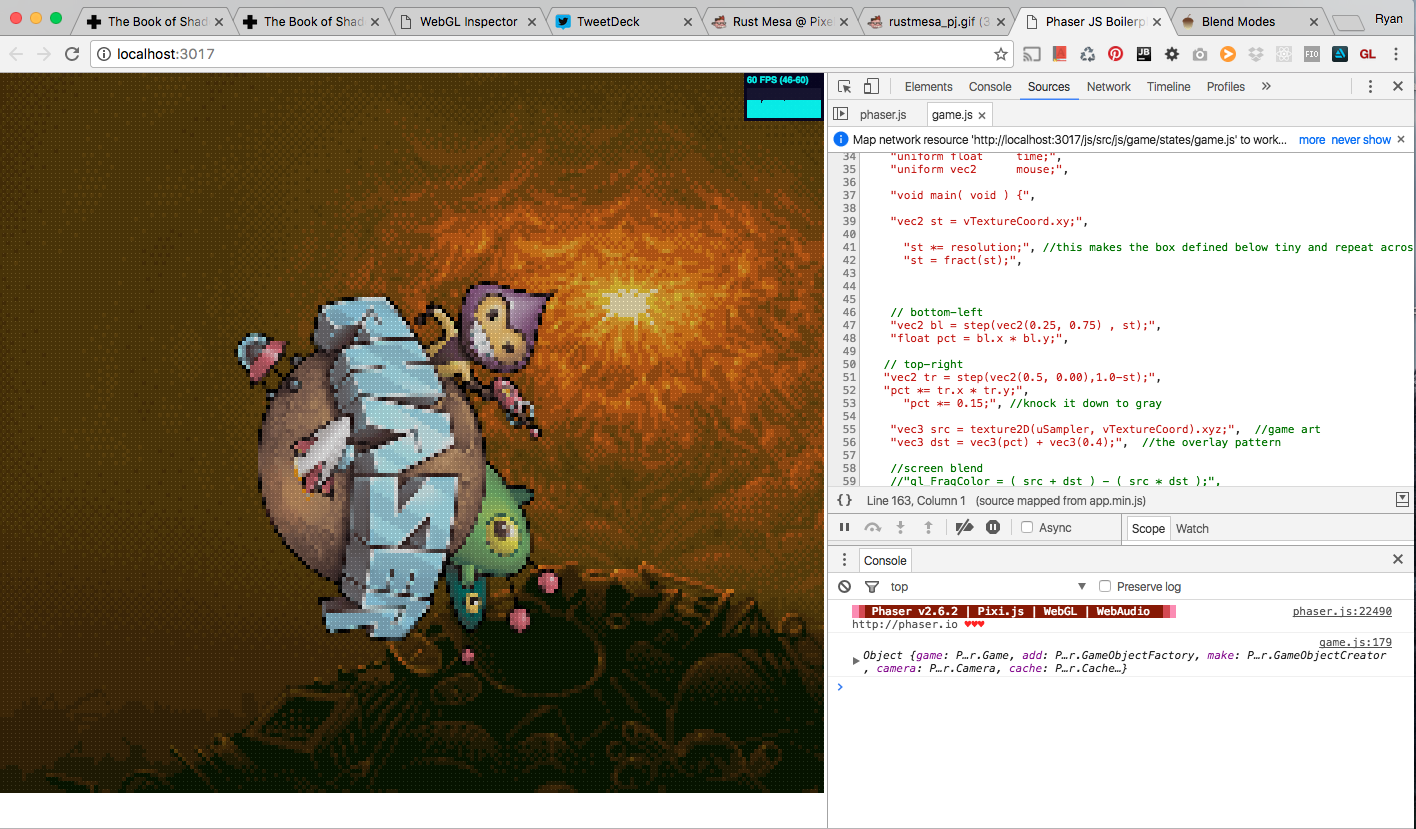
Task: Open console drawer three-dot menu
Action: (x=845, y=560)
